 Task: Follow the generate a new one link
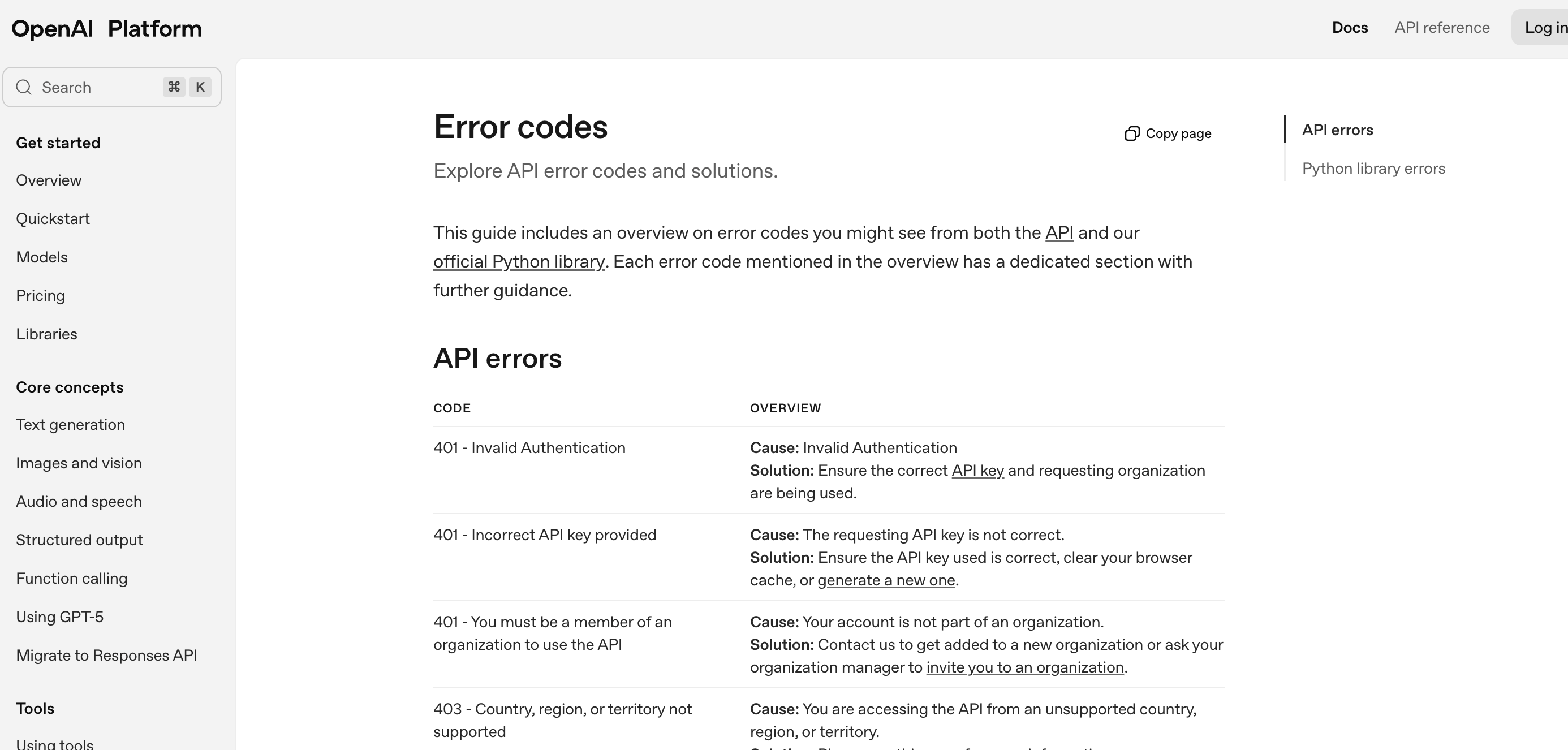point(886,580)
